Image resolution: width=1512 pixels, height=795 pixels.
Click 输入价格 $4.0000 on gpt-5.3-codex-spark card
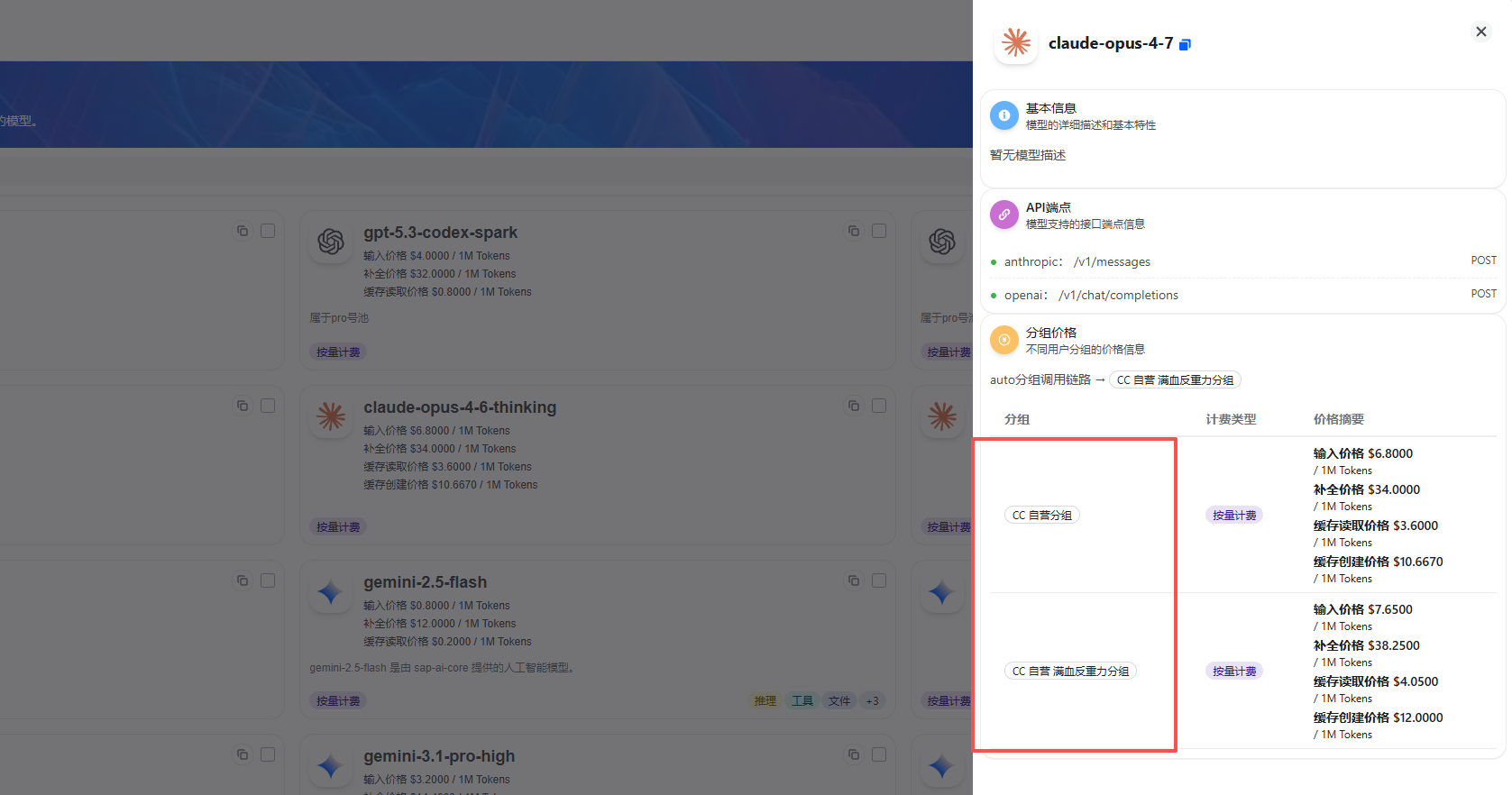pyautogui.click(x=436, y=256)
